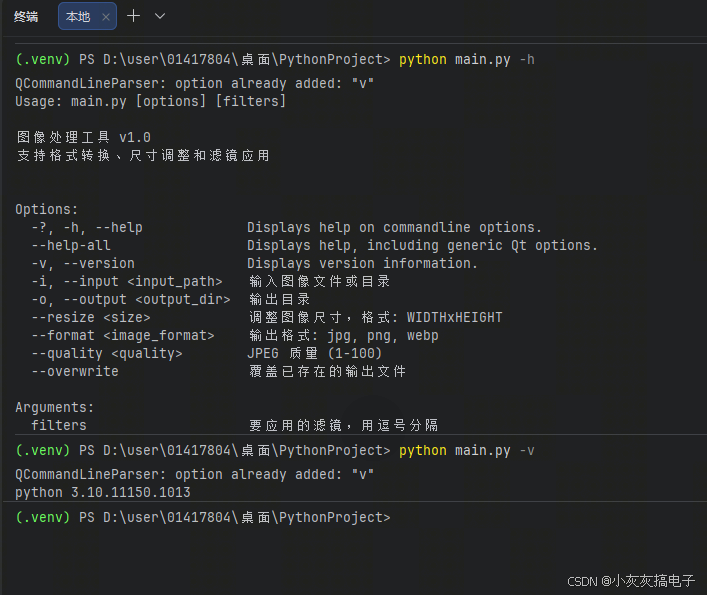Click the '图像处理工具 v1.0' line
This screenshot has width=707, height=595.
tap(84, 137)
